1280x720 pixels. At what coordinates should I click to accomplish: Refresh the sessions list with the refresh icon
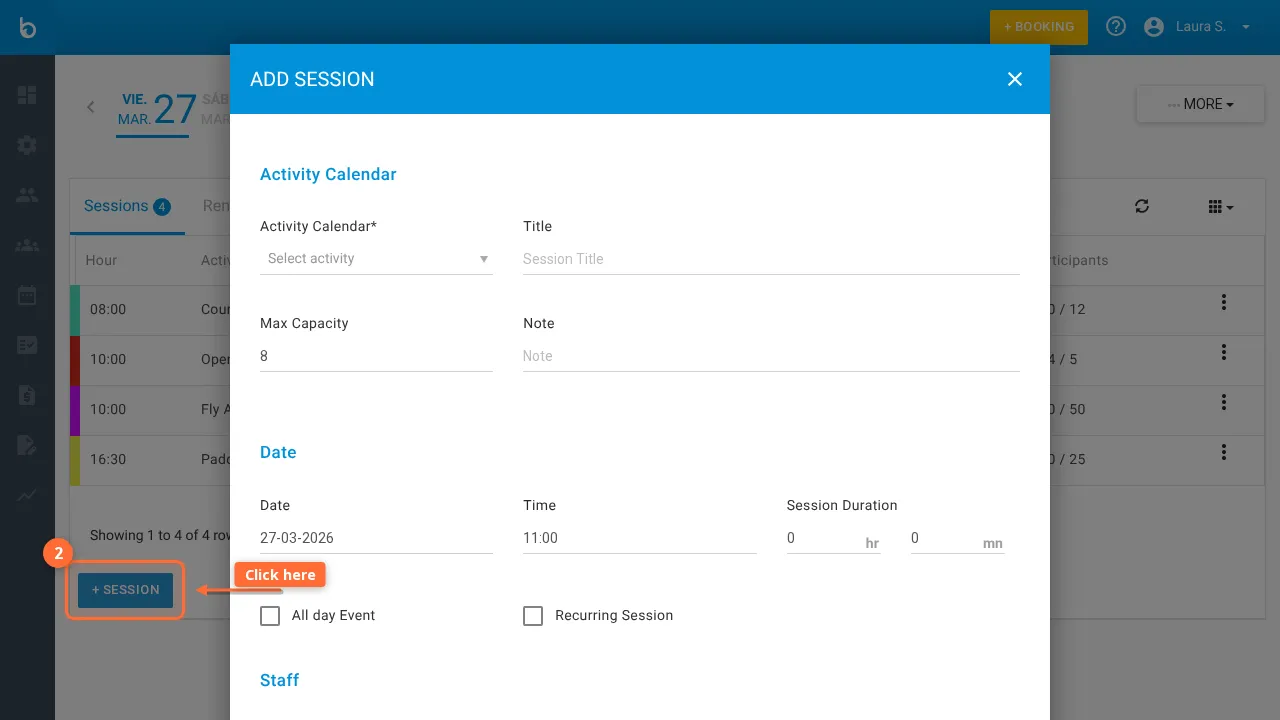coord(1142,206)
